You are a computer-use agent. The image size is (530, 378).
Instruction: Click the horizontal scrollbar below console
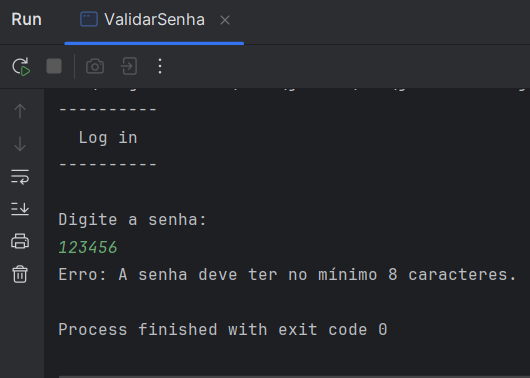[294, 376]
